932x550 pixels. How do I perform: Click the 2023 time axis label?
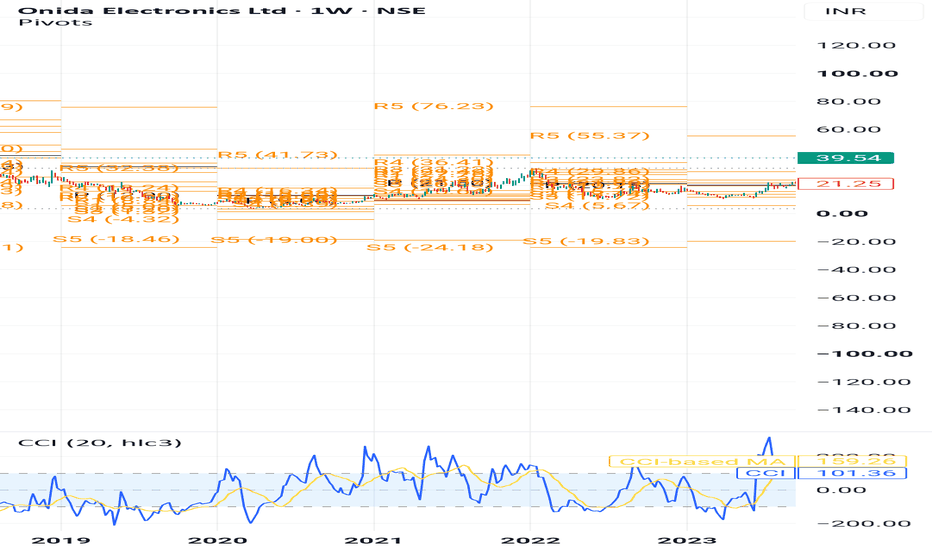pyautogui.click(x=687, y=540)
